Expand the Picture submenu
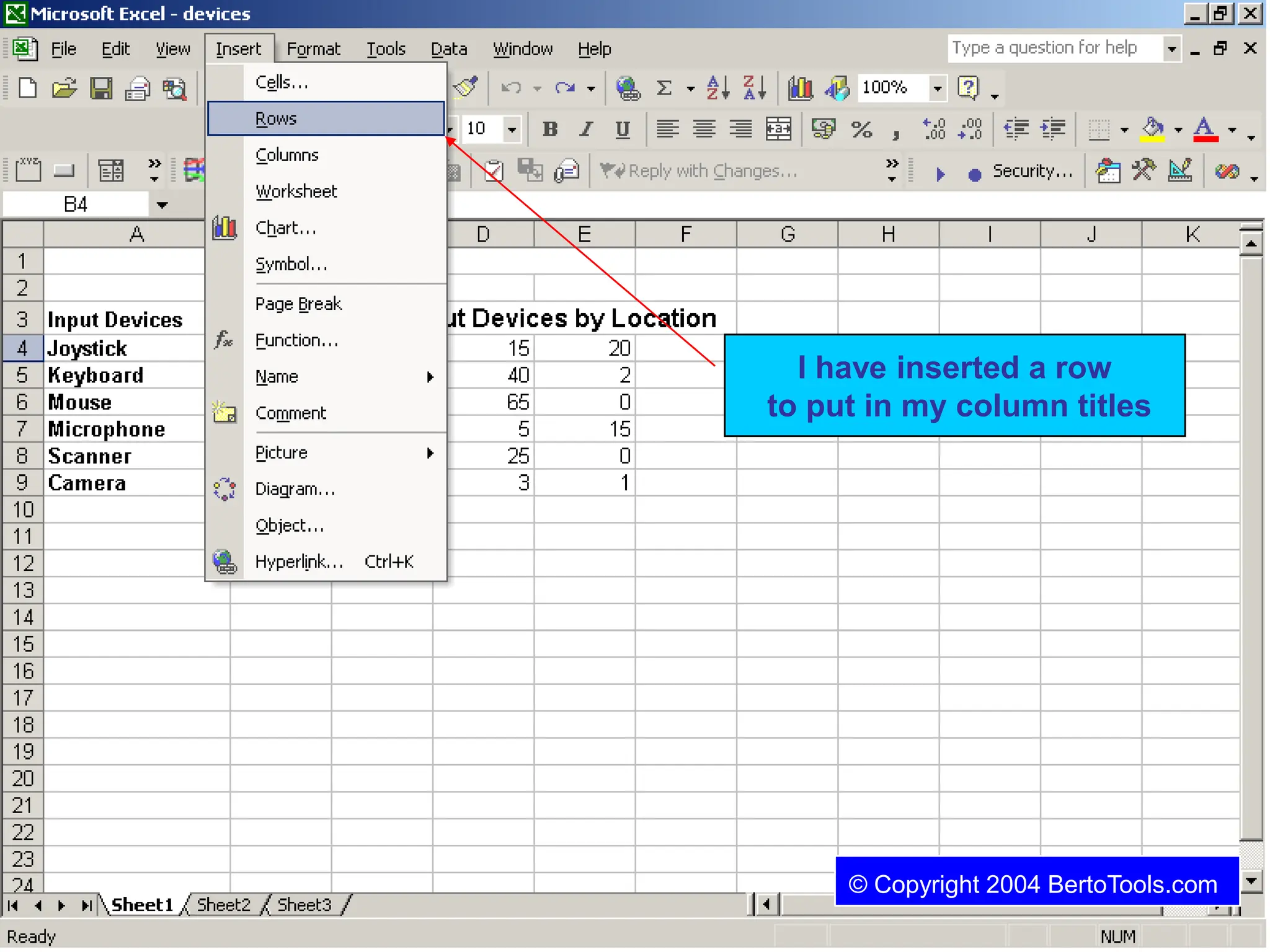The width and height of the screenshot is (1270, 952). point(326,453)
